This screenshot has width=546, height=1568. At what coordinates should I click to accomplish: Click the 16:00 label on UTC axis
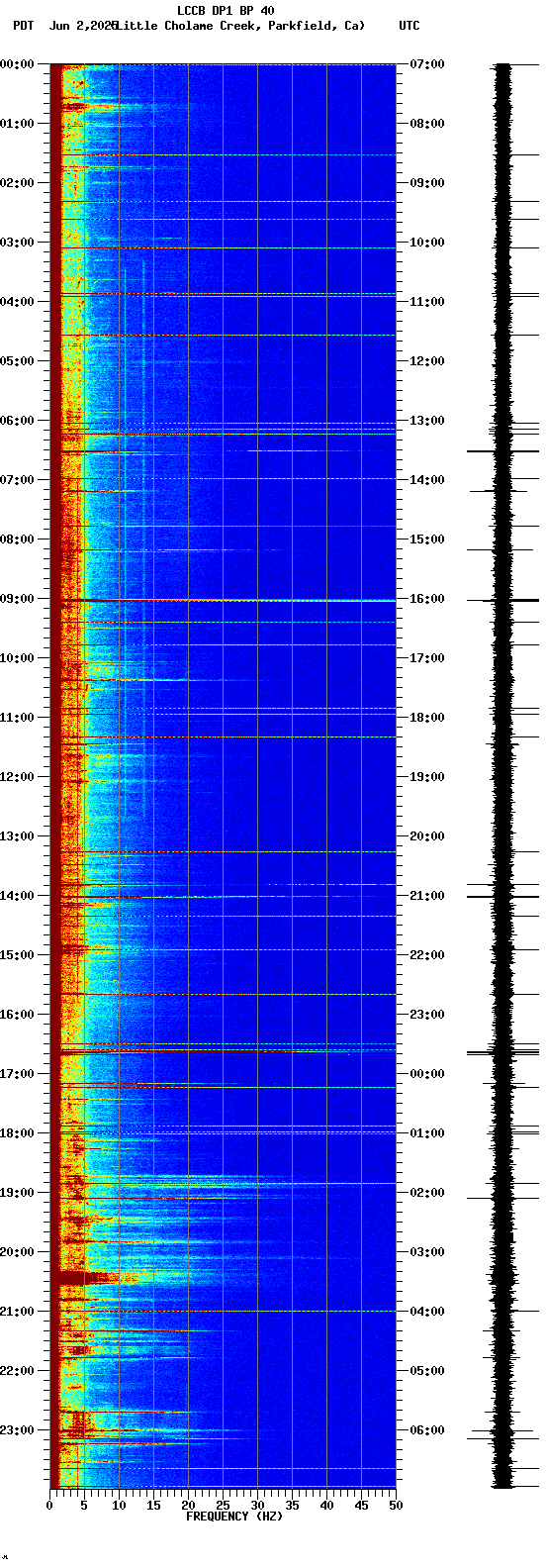[x=427, y=599]
